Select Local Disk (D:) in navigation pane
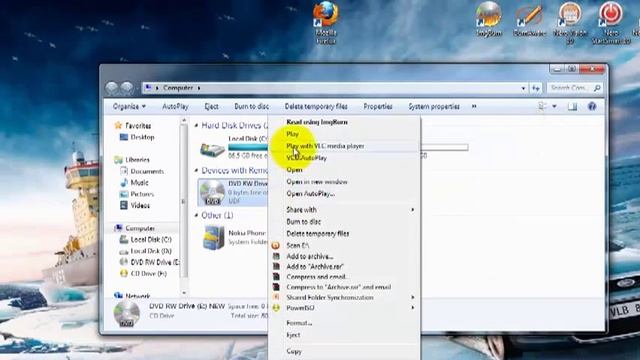Screen dimensions: 640x360 (x=151, y=251)
